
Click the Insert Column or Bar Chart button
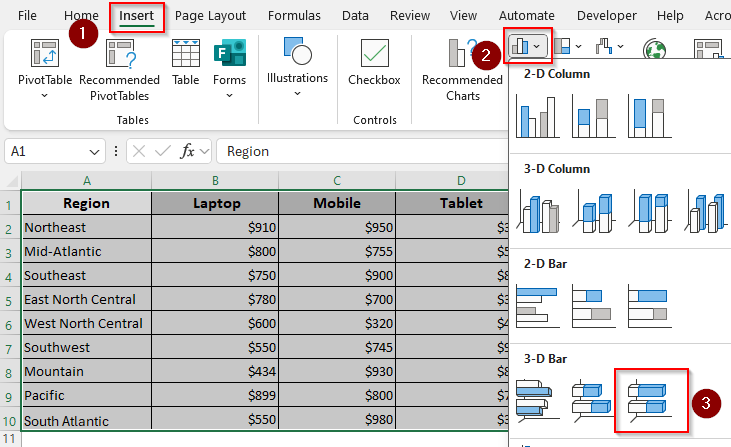coord(527,46)
